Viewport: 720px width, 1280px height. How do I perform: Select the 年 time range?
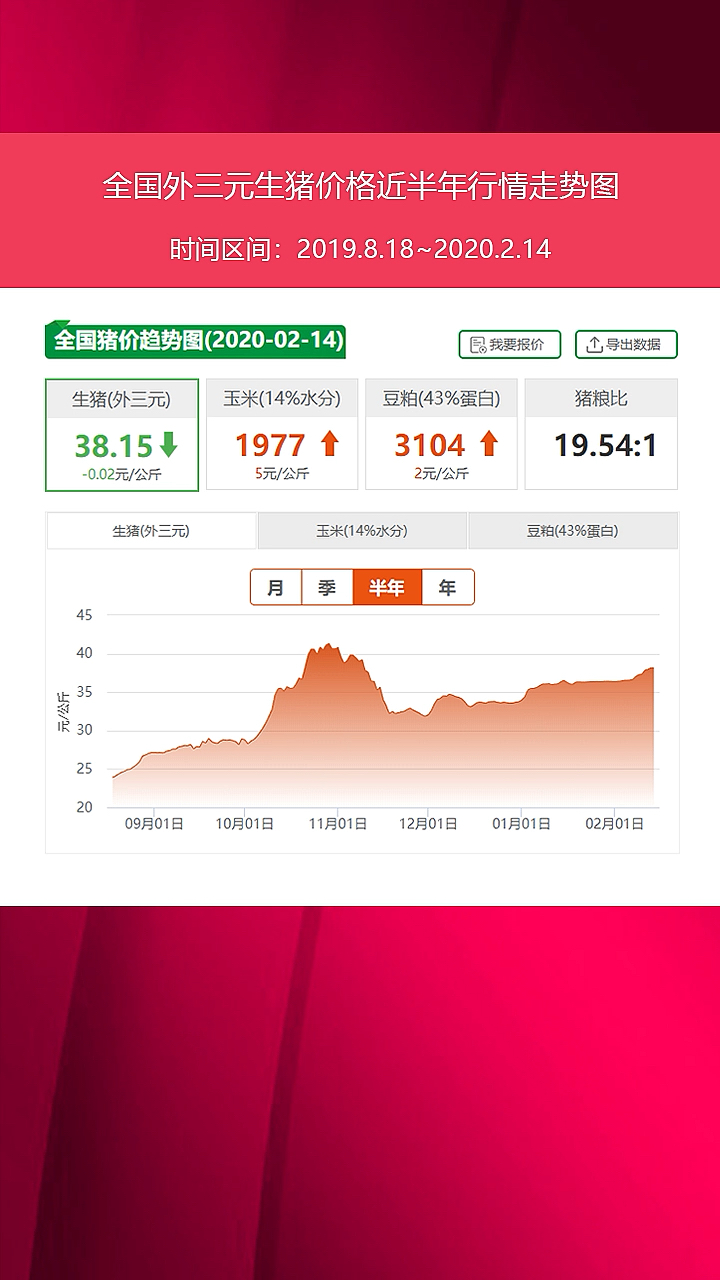tap(447, 588)
